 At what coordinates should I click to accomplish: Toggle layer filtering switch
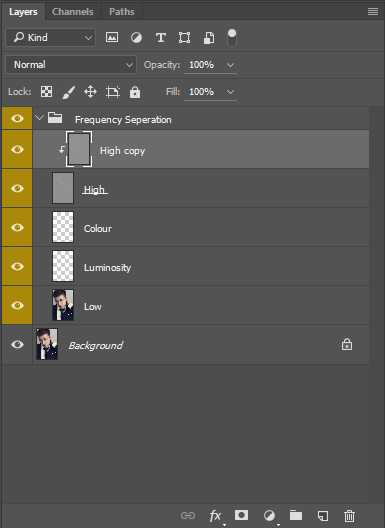pos(232,38)
